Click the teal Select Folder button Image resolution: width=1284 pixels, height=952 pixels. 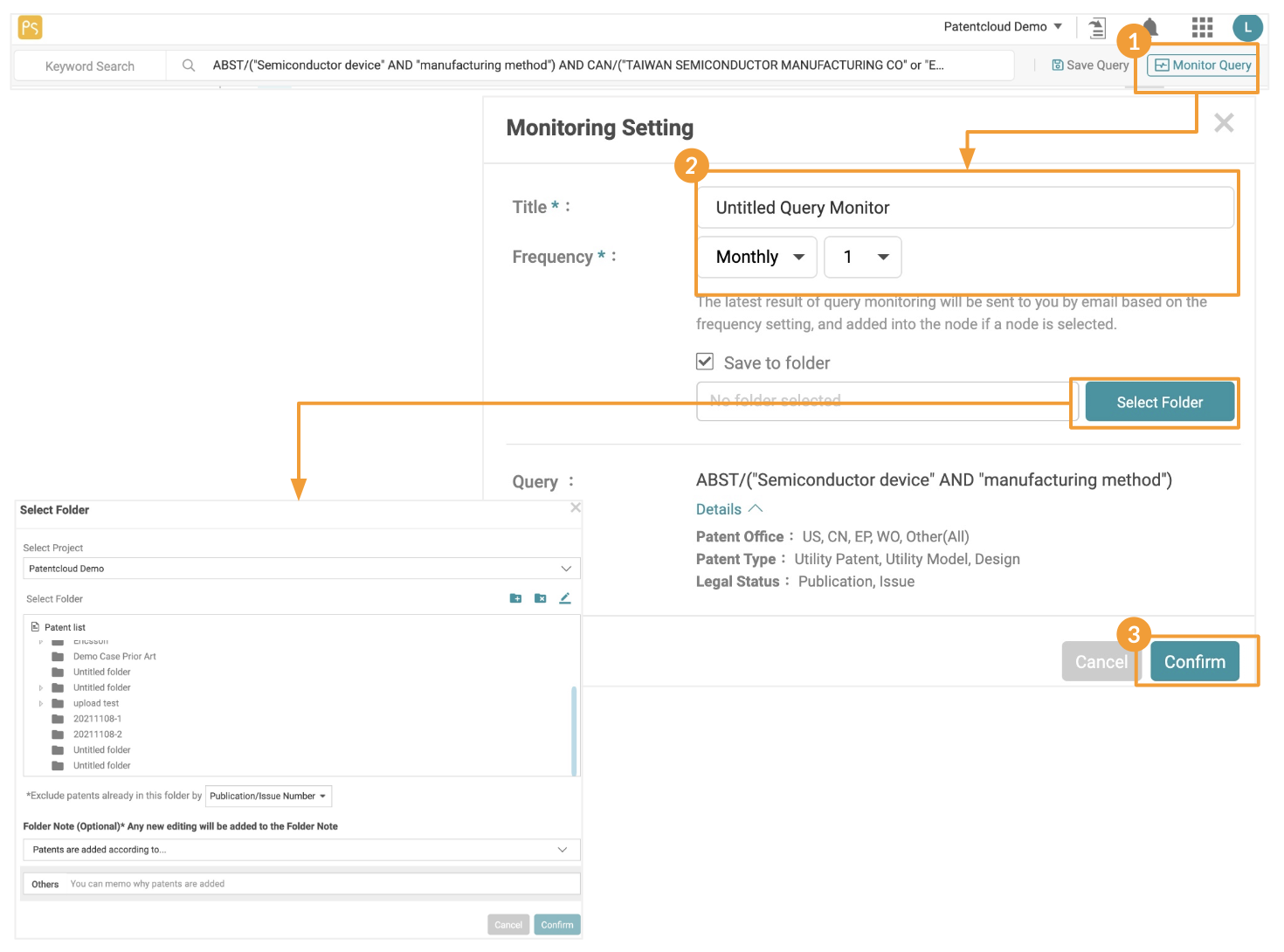[x=1159, y=402]
